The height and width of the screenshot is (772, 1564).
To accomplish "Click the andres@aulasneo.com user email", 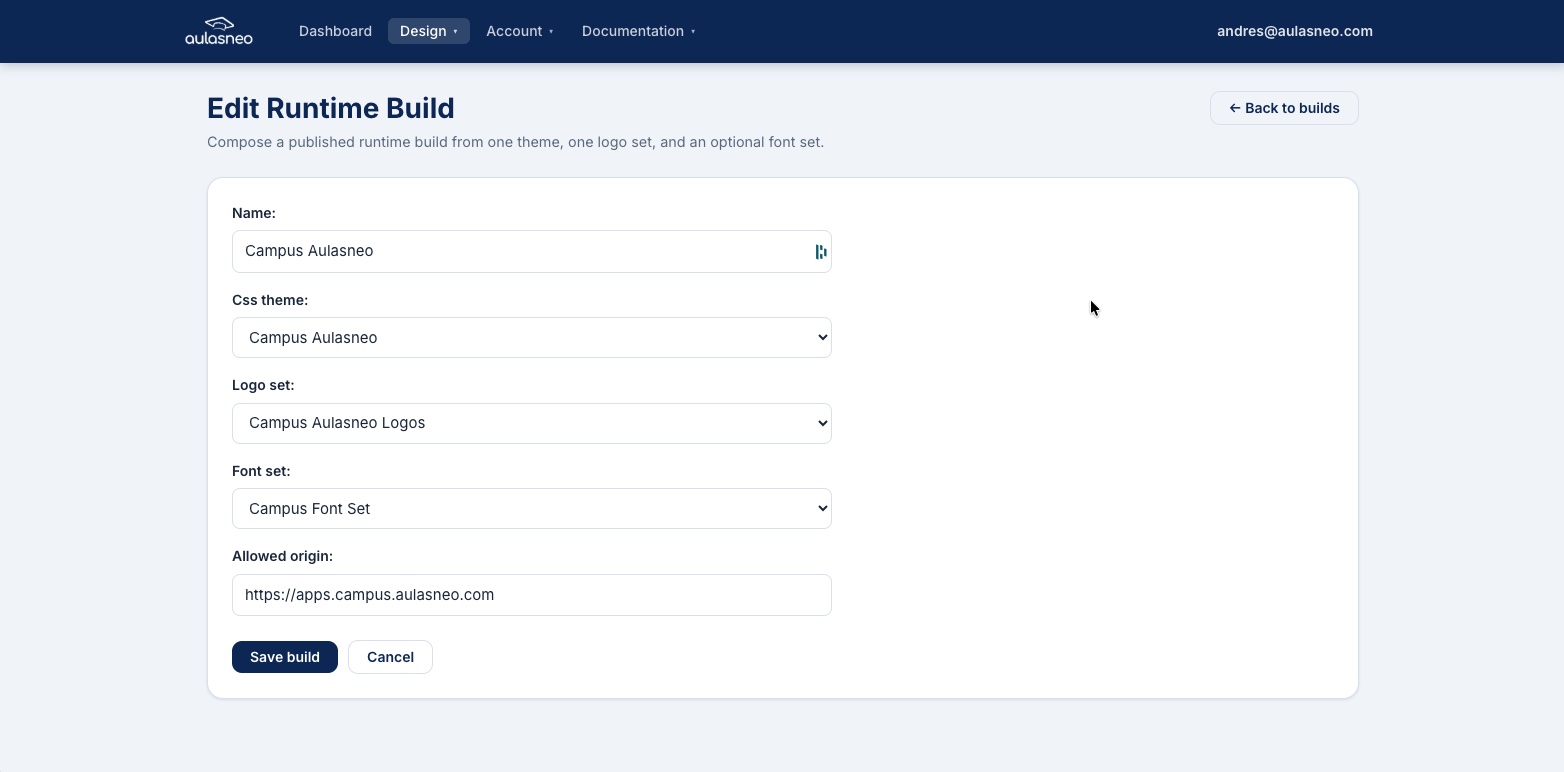I will 1294,31.
